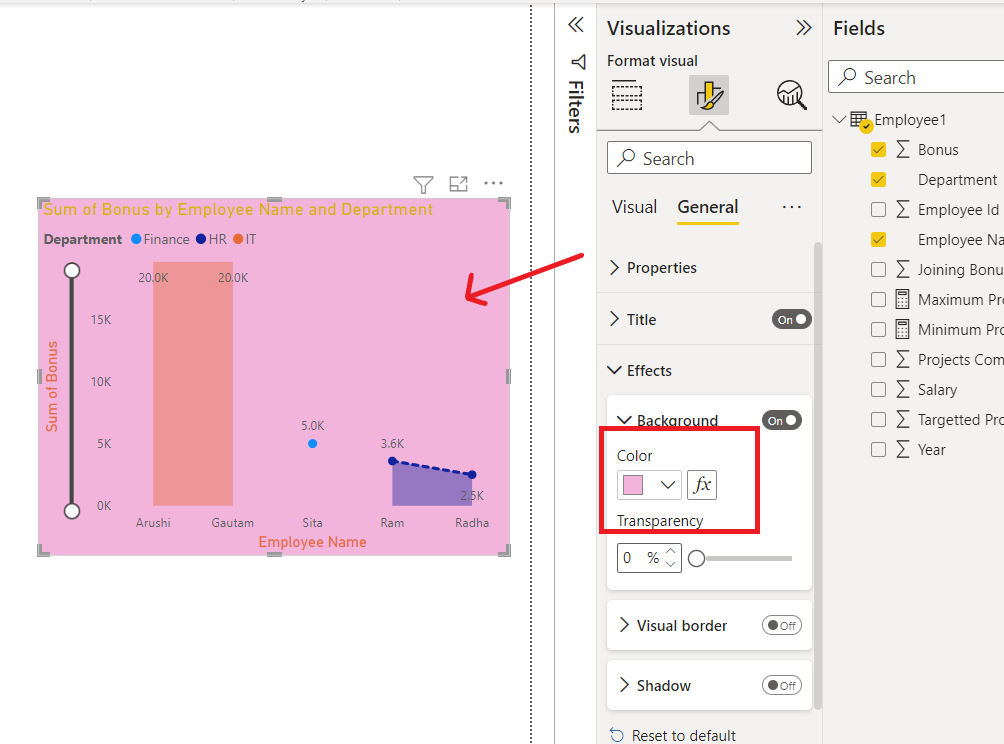Expand the Shadow card

pyautogui.click(x=624, y=685)
